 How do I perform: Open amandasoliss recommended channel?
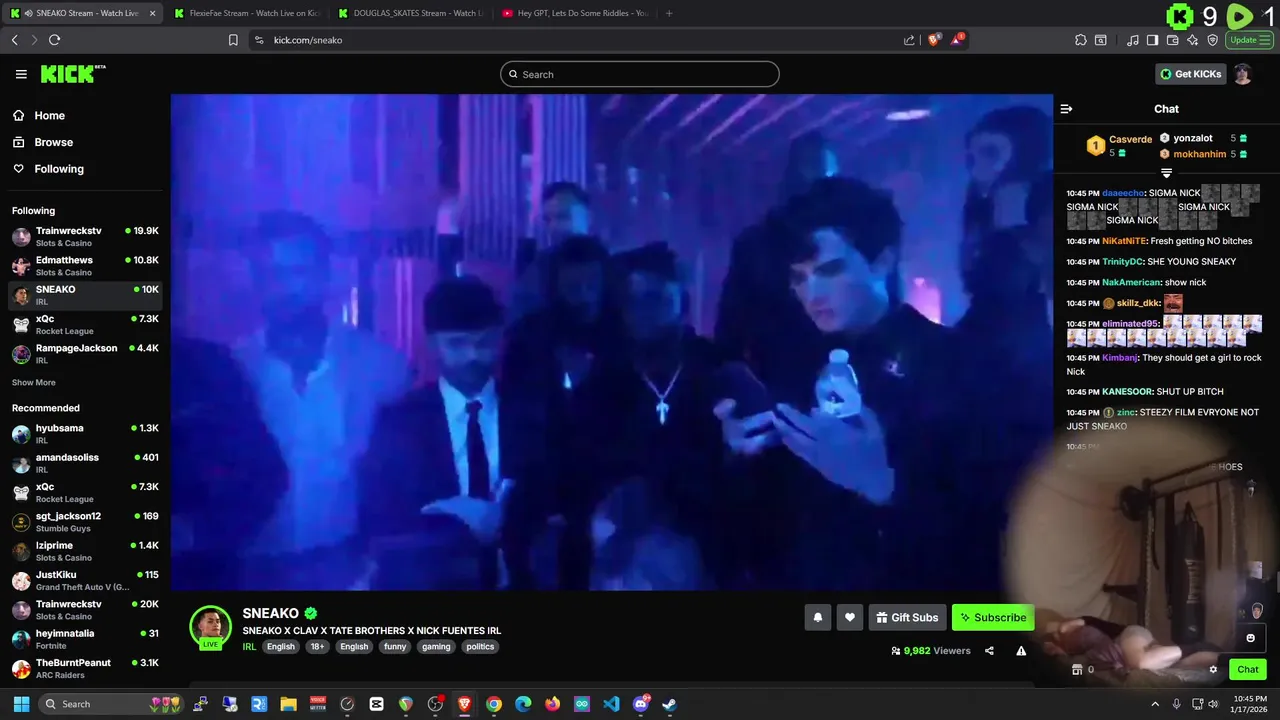pyautogui.click(x=85, y=463)
